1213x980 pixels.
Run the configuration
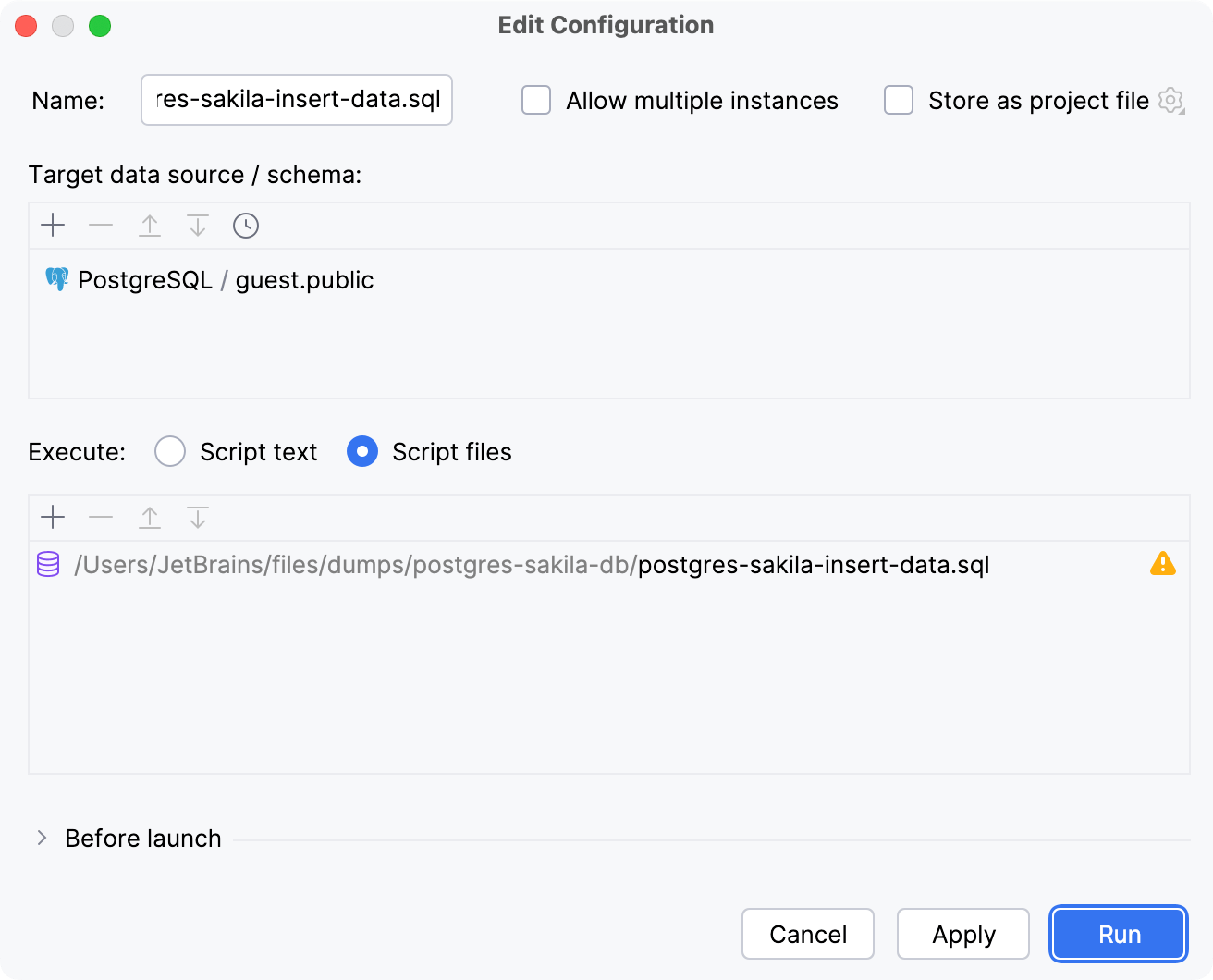click(x=1118, y=934)
